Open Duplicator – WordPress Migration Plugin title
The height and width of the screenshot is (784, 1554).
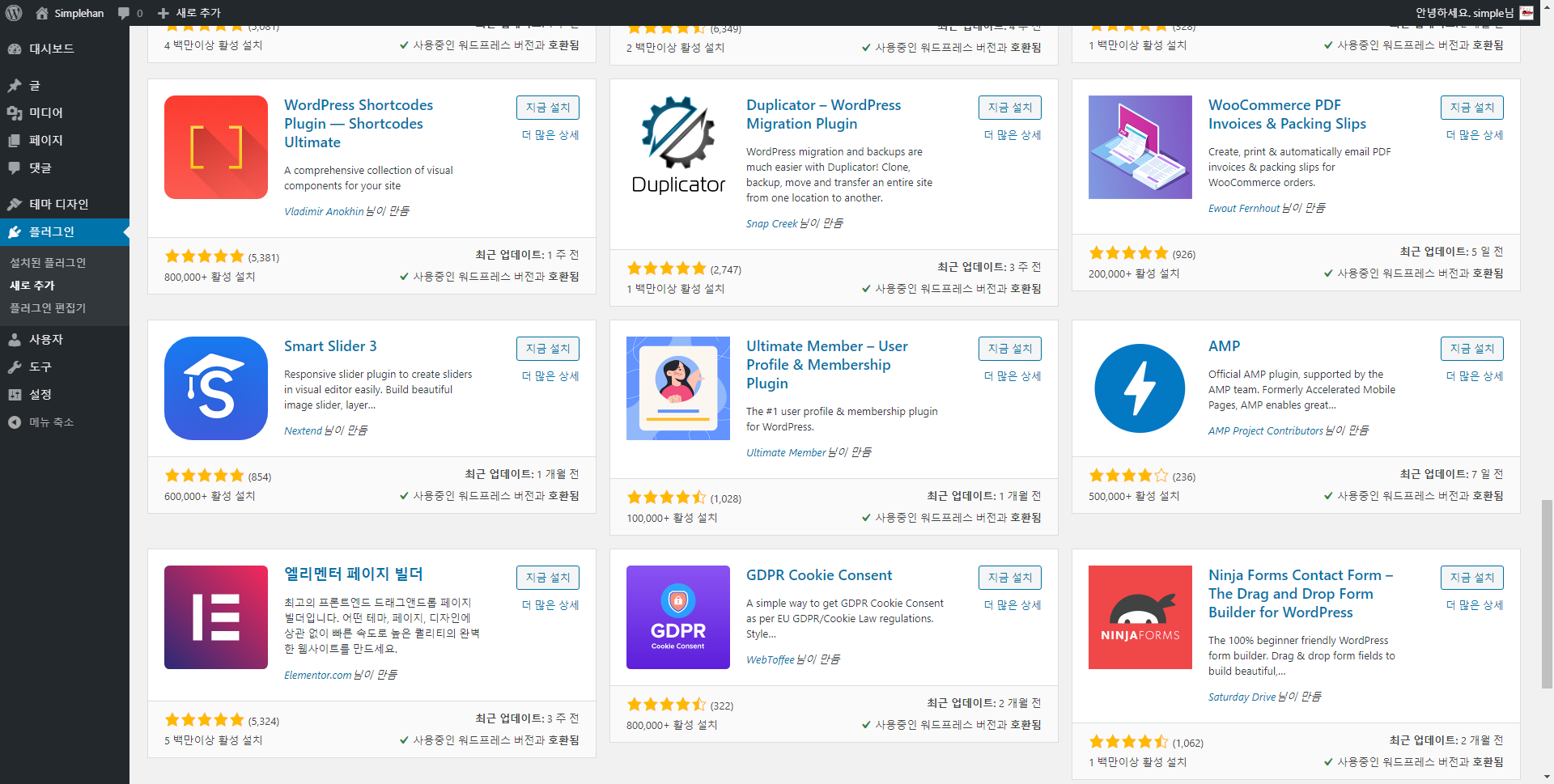point(823,114)
